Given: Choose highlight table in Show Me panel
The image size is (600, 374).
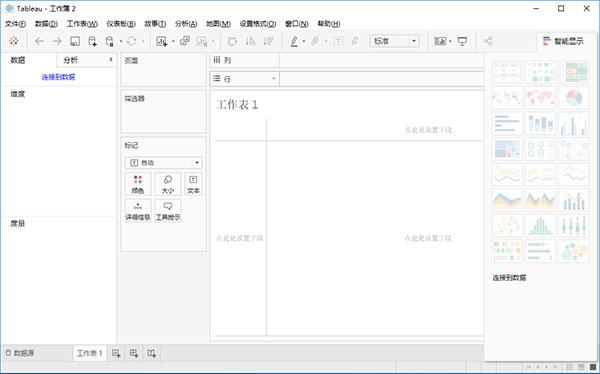Looking at the screenshot, I should (574, 72).
